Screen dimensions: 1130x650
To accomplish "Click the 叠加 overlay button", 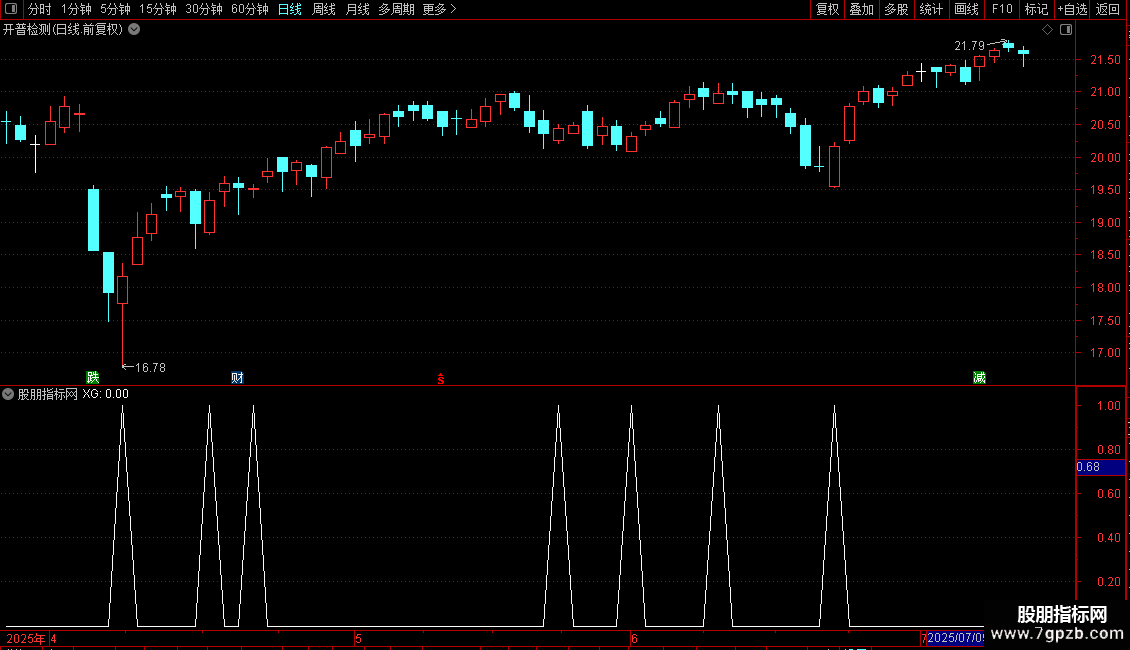I will [861, 9].
